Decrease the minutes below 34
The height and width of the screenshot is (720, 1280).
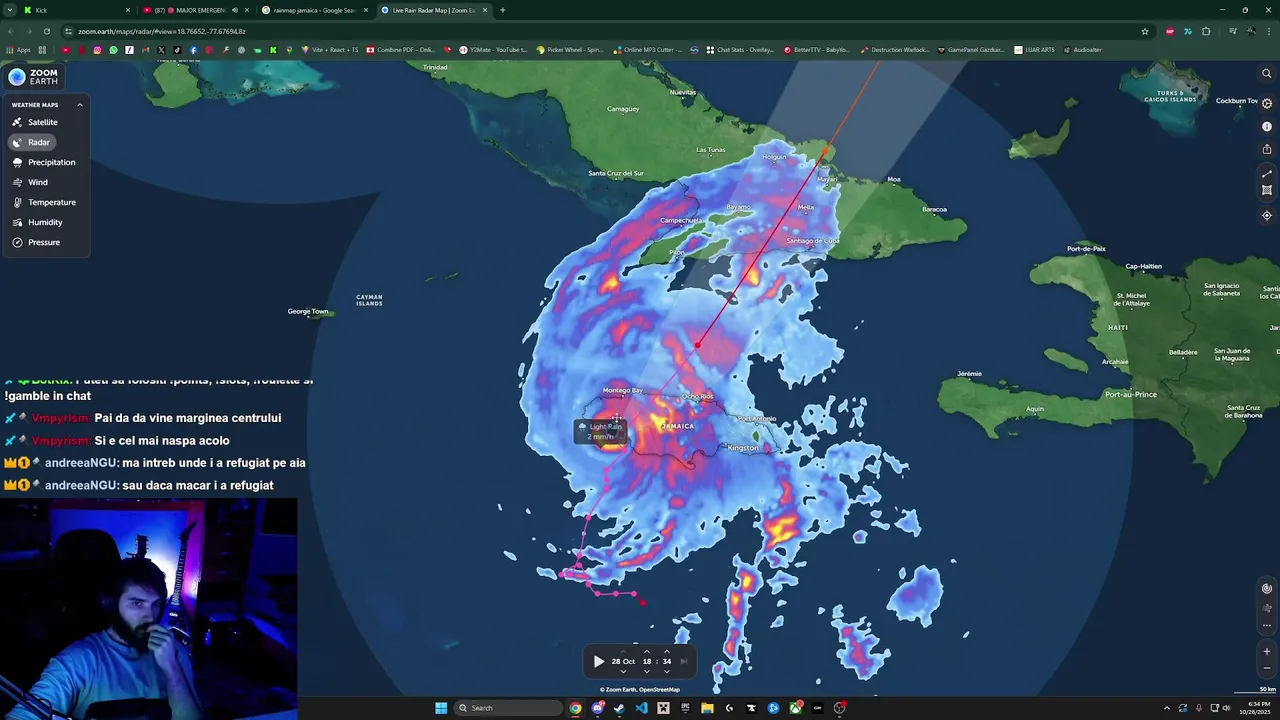tap(667, 672)
